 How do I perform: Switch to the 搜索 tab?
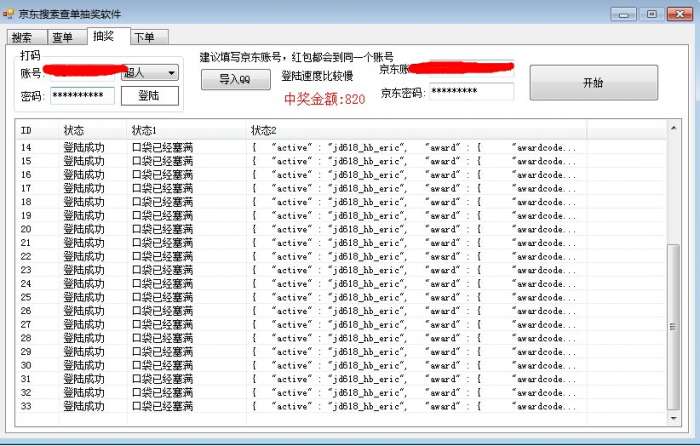click(26, 37)
